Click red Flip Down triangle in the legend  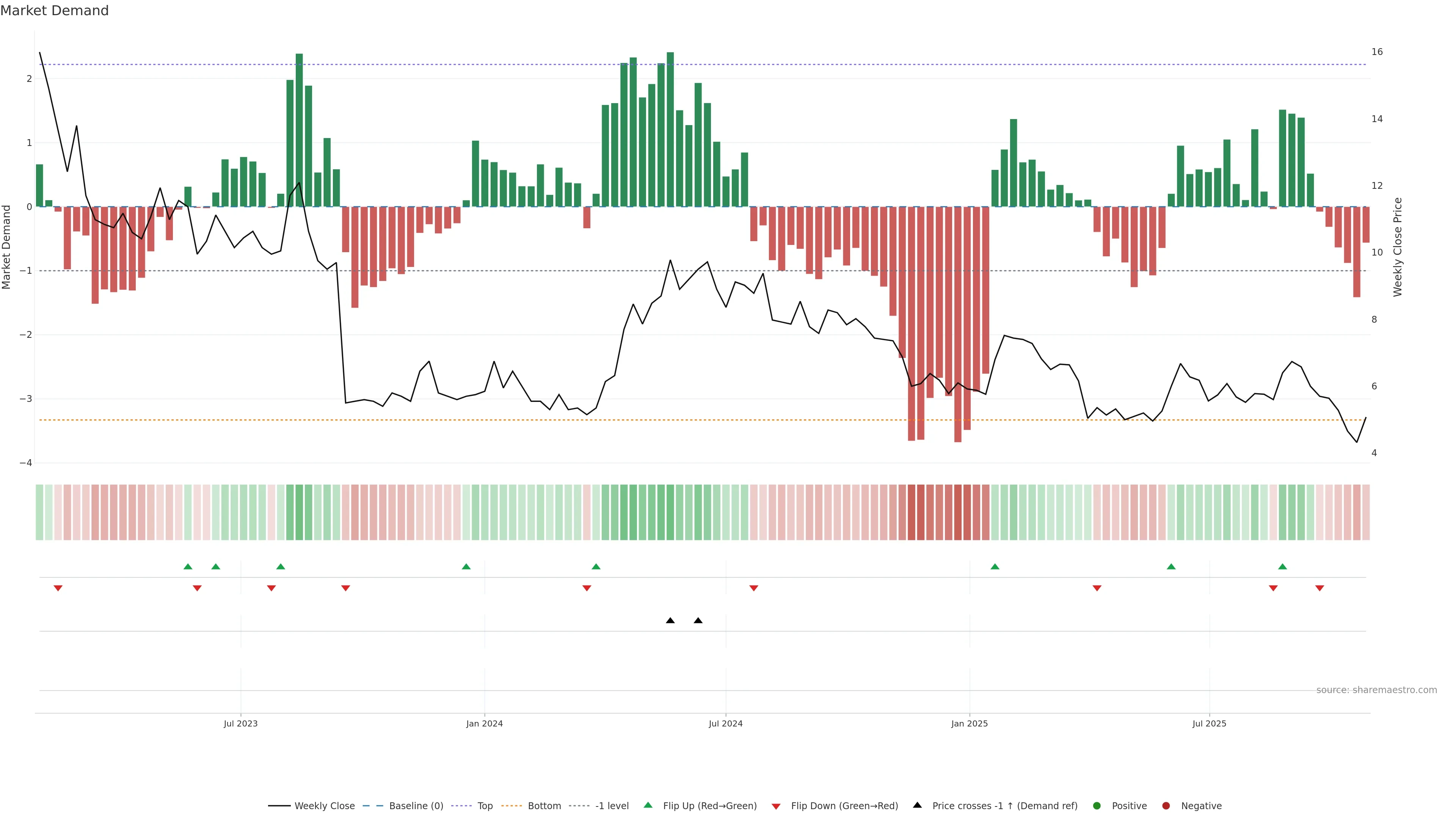776,806
